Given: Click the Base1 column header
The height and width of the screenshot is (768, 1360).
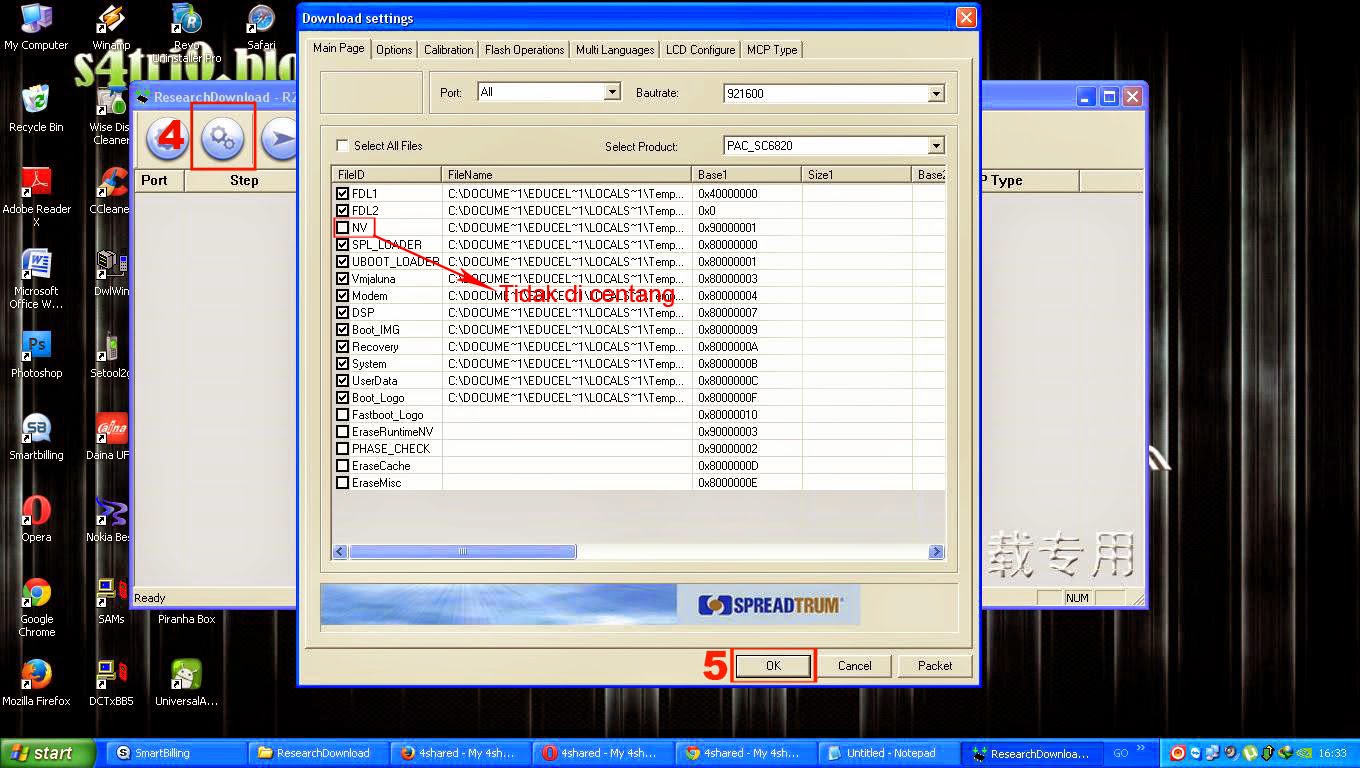Looking at the screenshot, I should [x=747, y=174].
